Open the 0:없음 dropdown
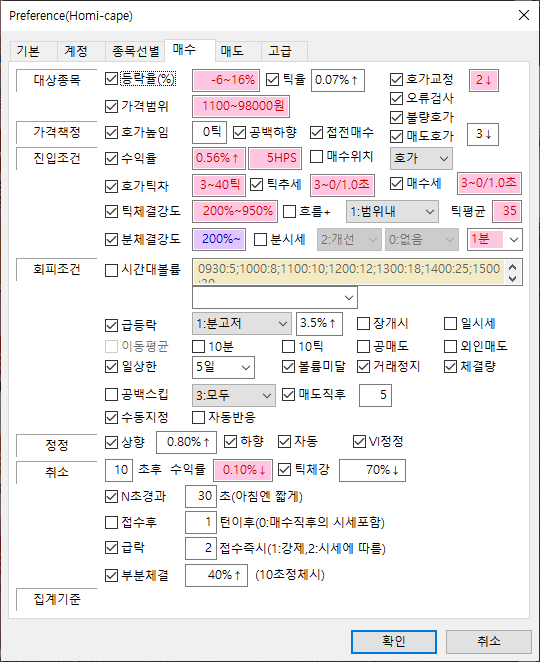This screenshot has width=540, height=662. (x=422, y=240)
